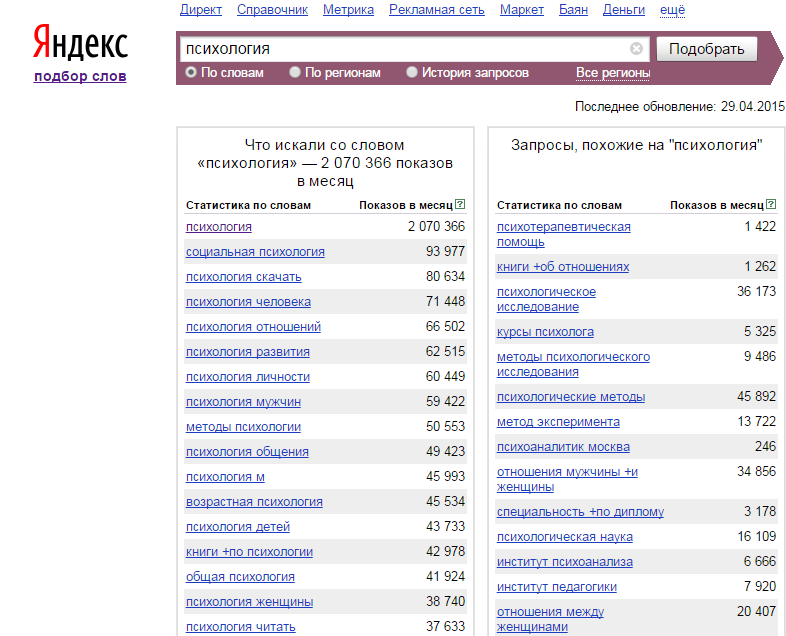This screenshot has height=636, width=786.
Task: Open help icon beside left 'Показов в месяц'
Action: coord(460,204)
